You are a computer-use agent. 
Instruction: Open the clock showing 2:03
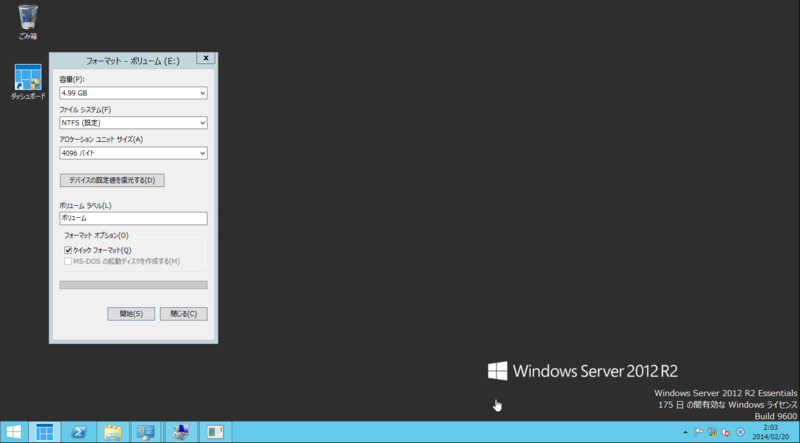(x=770, y=432)
